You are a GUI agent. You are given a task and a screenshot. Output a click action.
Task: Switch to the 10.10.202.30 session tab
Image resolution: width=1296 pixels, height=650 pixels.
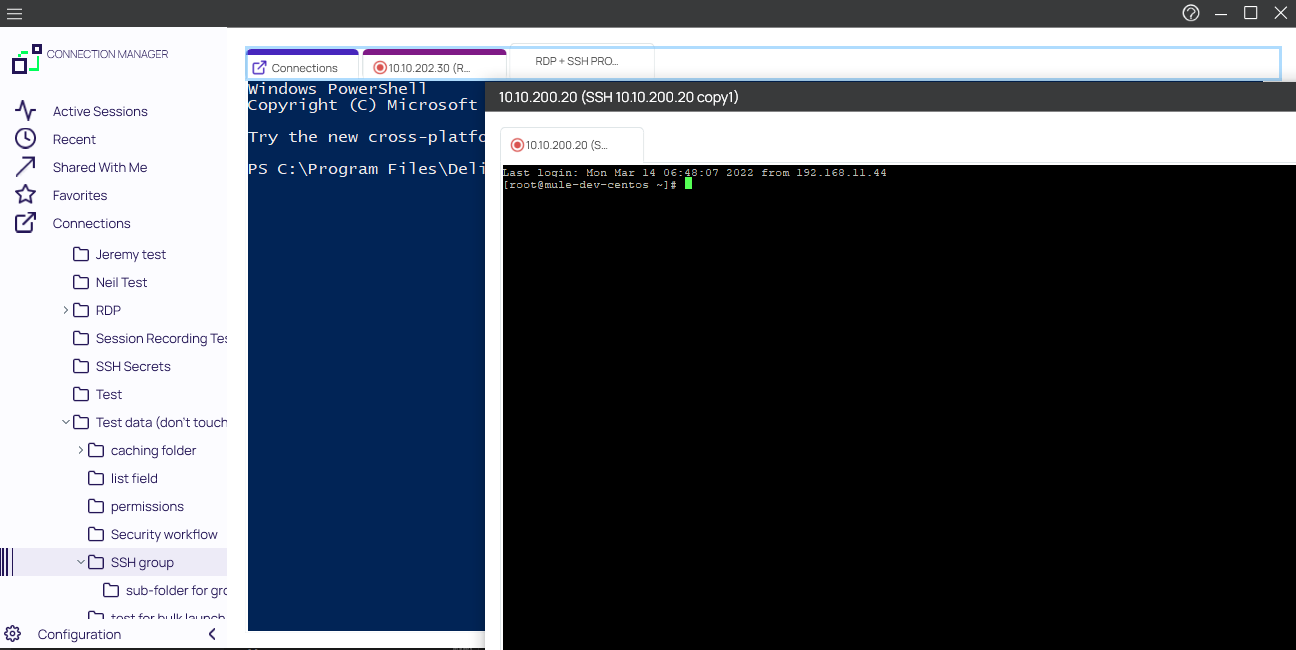(432, 67)
